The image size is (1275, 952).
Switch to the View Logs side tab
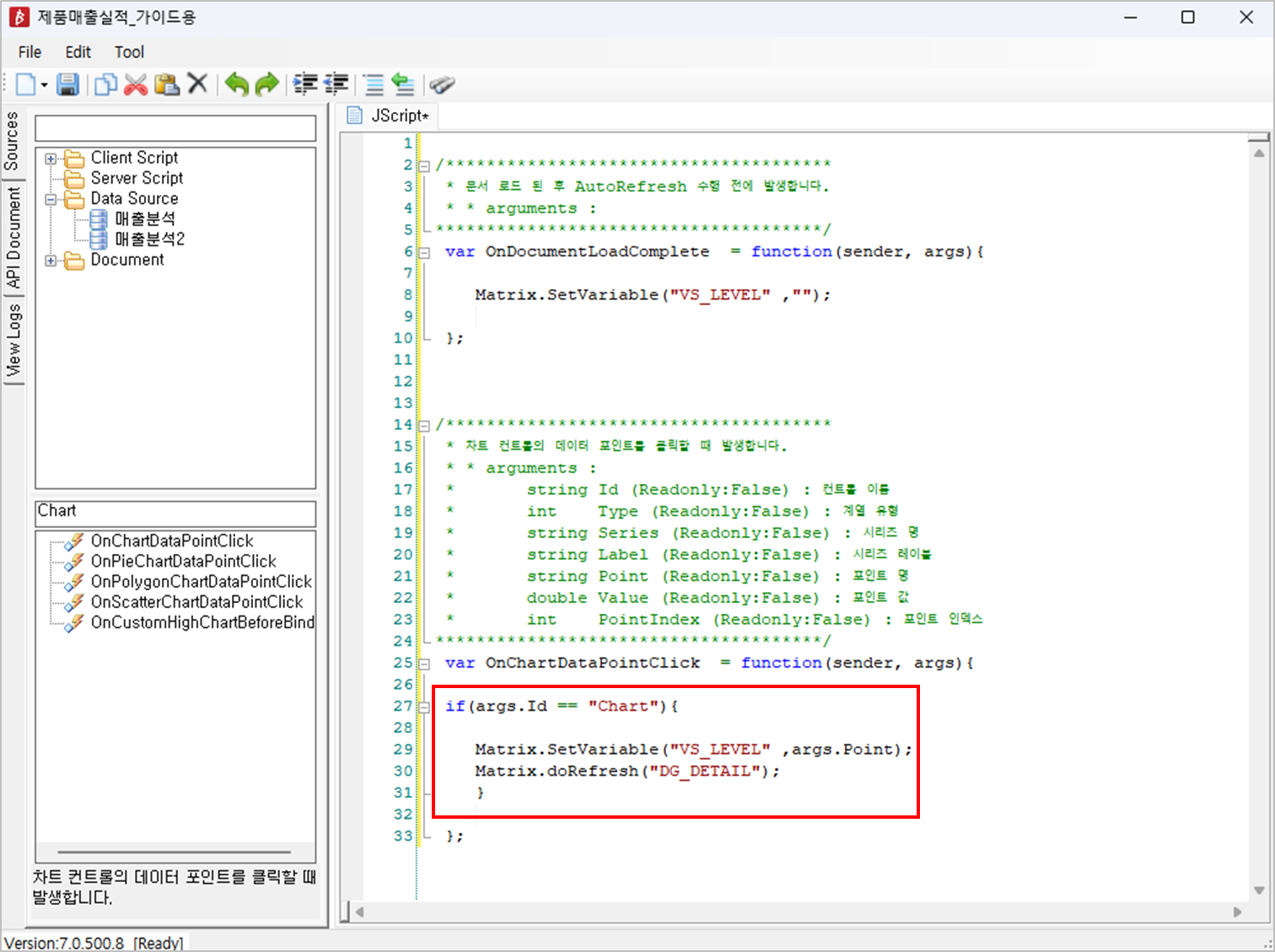coord(12,340)
